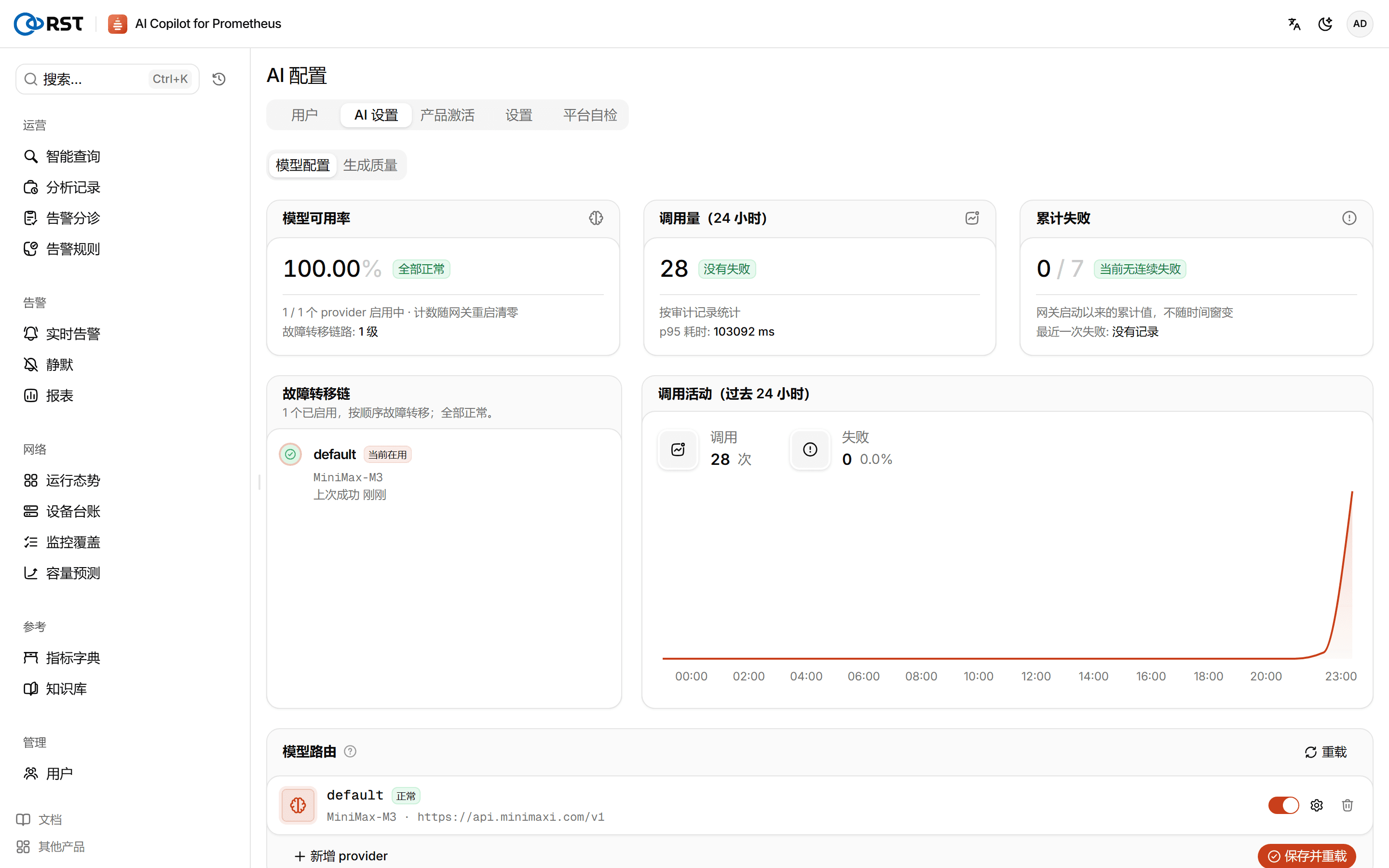Open 容量预测 in sidebar

pos(62,573)
